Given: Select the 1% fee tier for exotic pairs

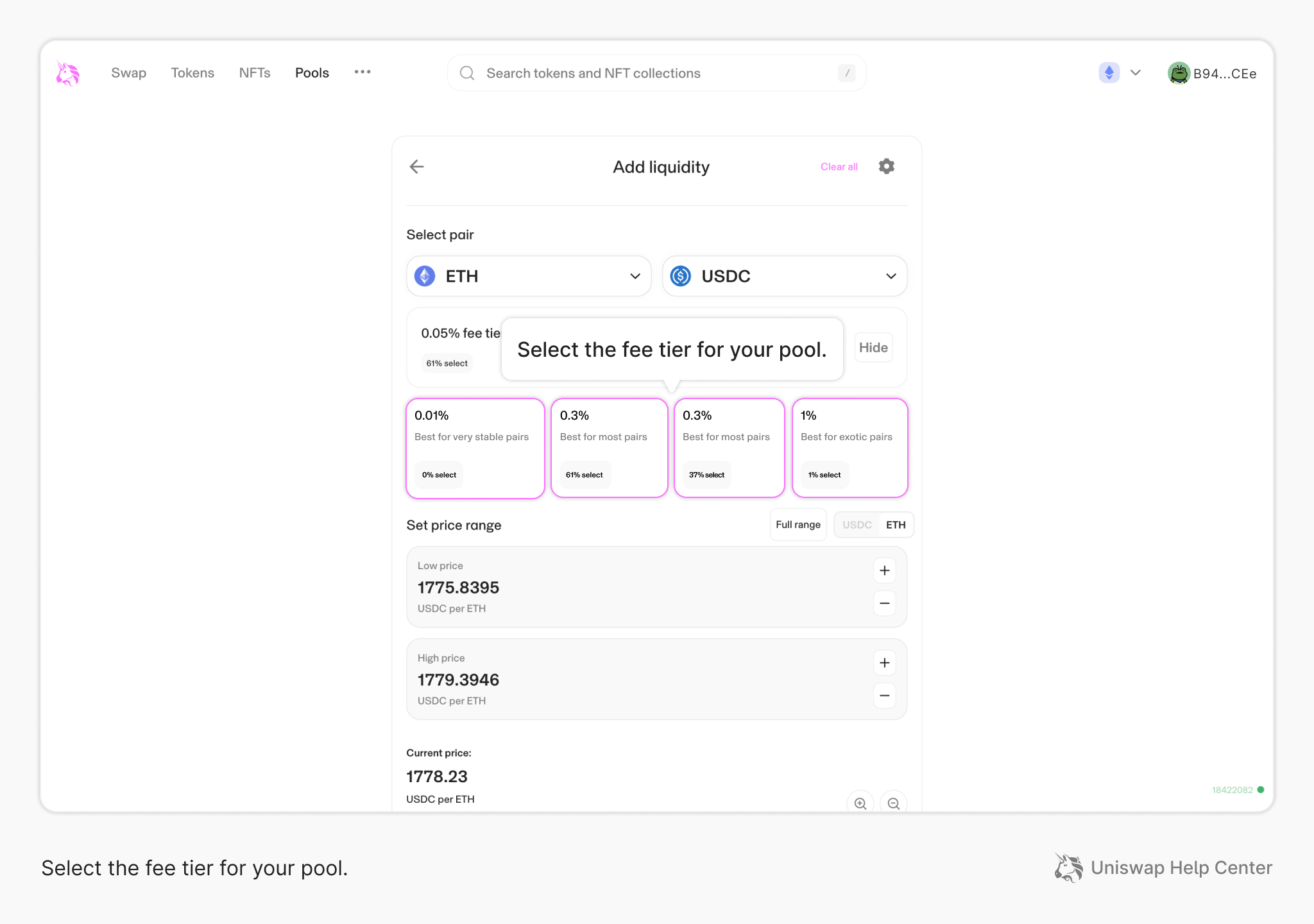Looking at the screenshot, I should 849,447.
